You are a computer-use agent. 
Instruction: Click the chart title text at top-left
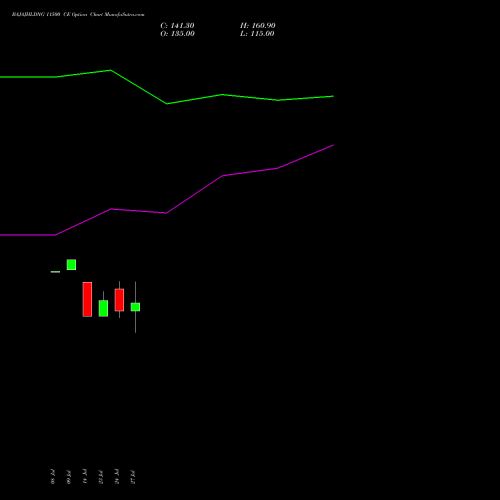click(x=78, y=14)
